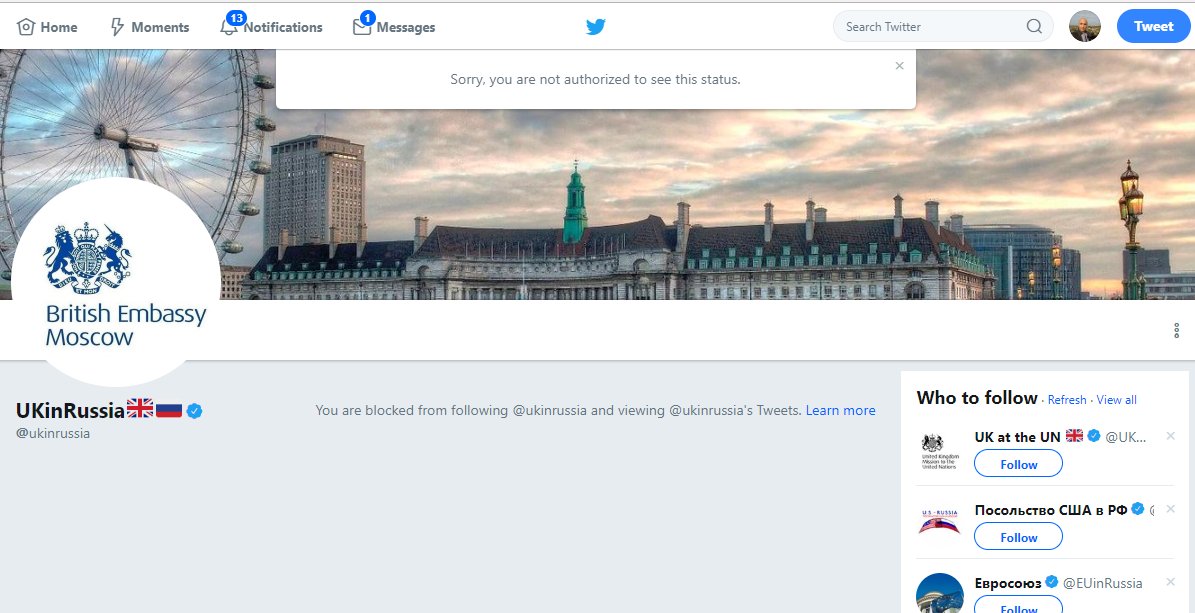Click the verified badge beside UK at the UN
Viewport: 1195px width, 613px height.
click(1094, 435)
